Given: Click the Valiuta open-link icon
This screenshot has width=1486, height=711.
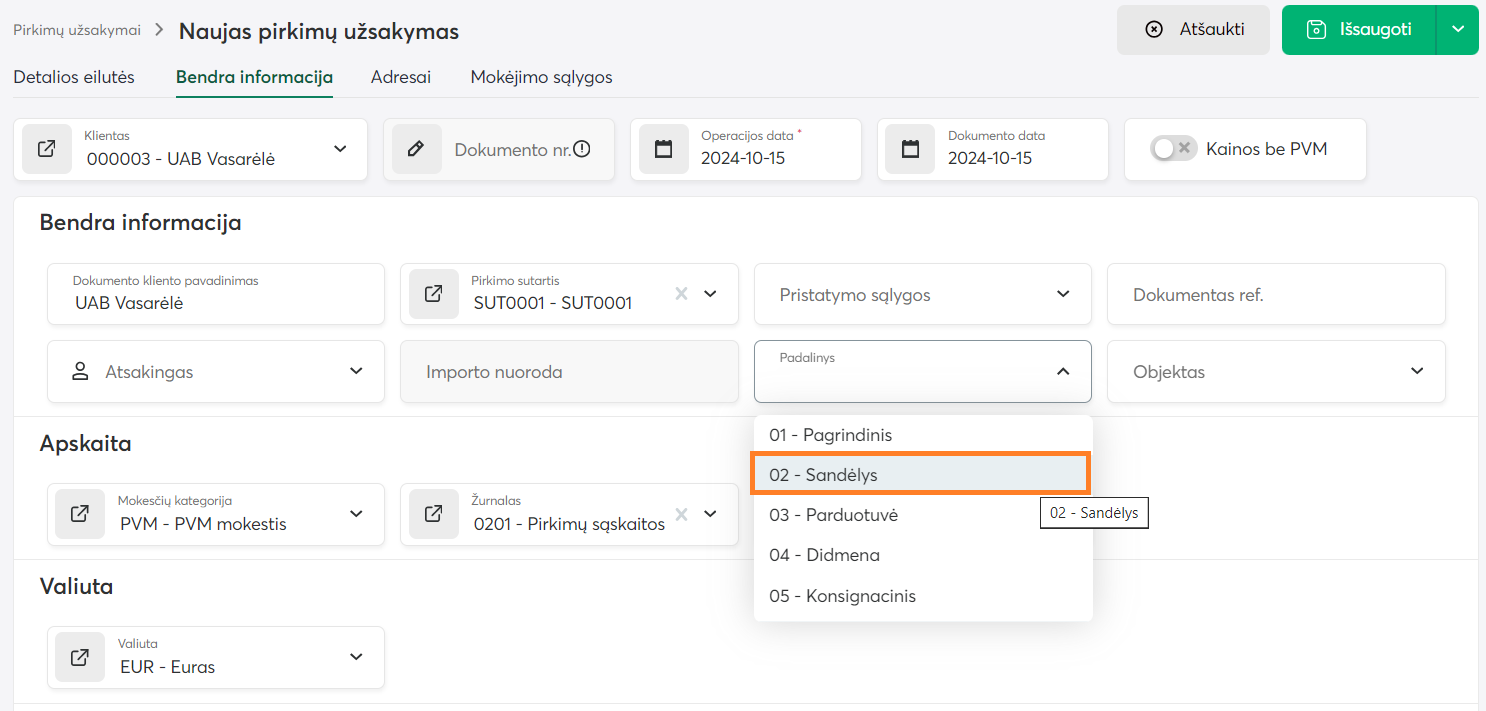Looking at the screenshot, I should 80,657.
